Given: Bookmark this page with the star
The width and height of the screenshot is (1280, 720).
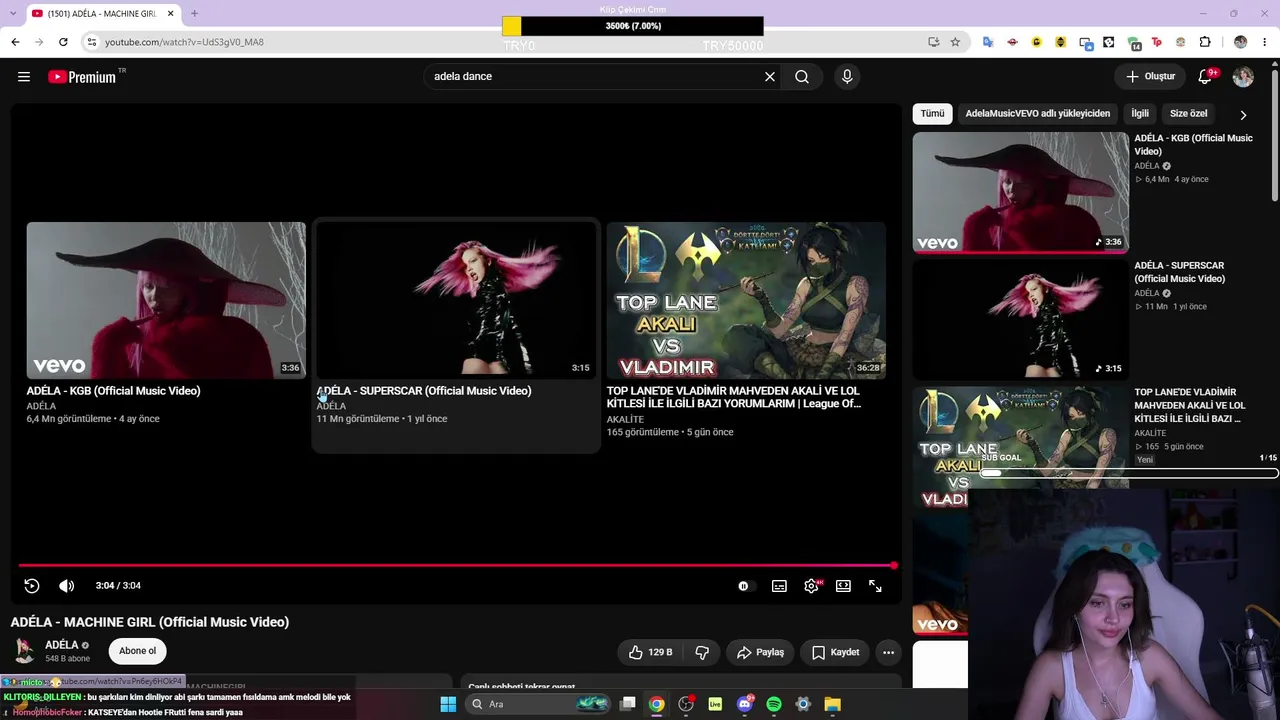Looking at the screenshot, I should click(x=955, y=42).
